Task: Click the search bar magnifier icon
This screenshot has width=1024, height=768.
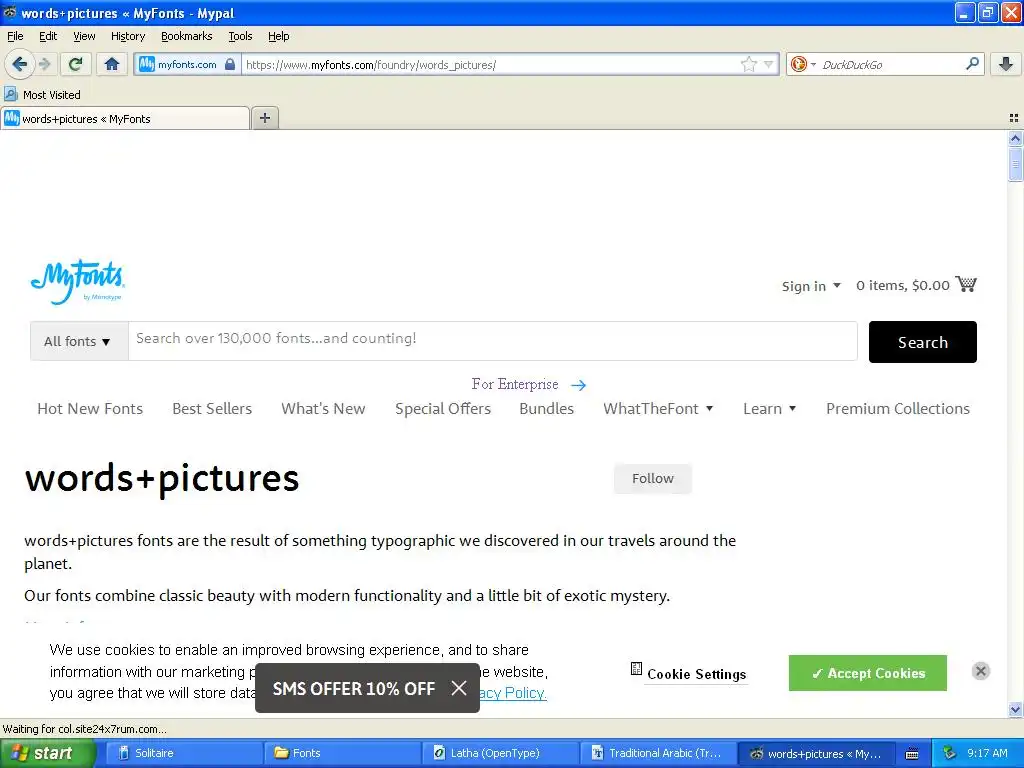Action: coord(972,64)
